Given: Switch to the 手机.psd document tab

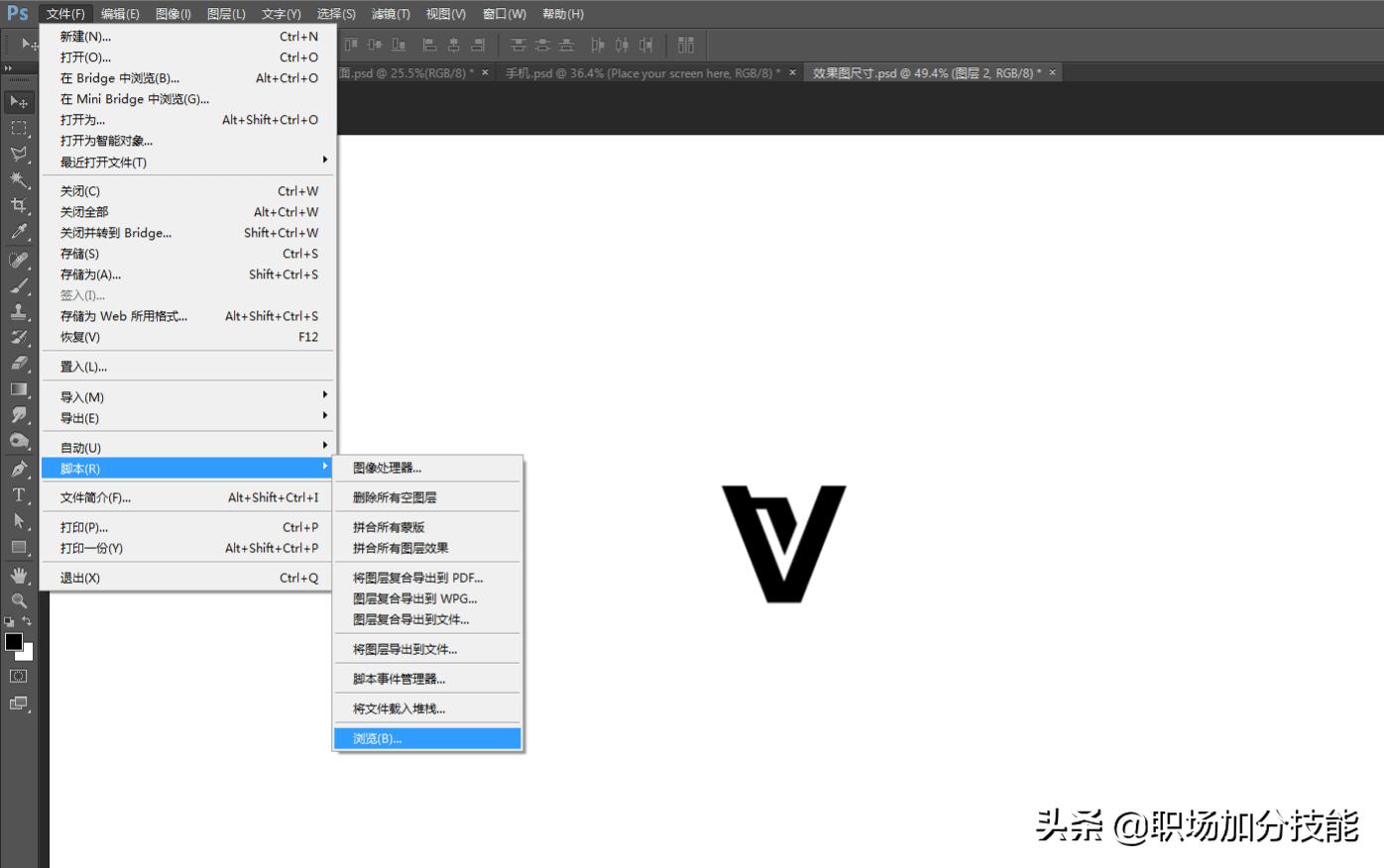Looking at the screenshot, I should tap(644, 72).
